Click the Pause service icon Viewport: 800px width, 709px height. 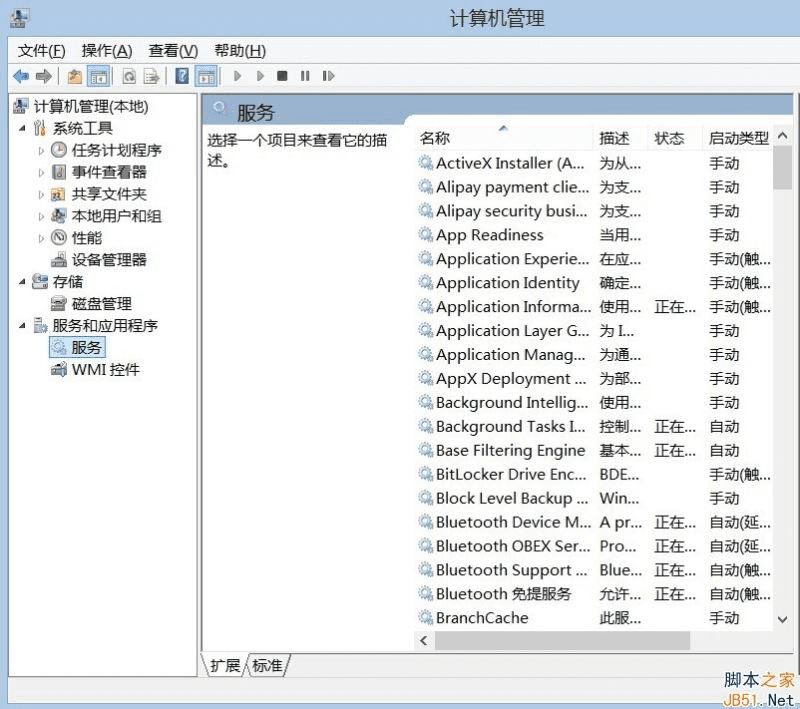(x=305, y=77)
